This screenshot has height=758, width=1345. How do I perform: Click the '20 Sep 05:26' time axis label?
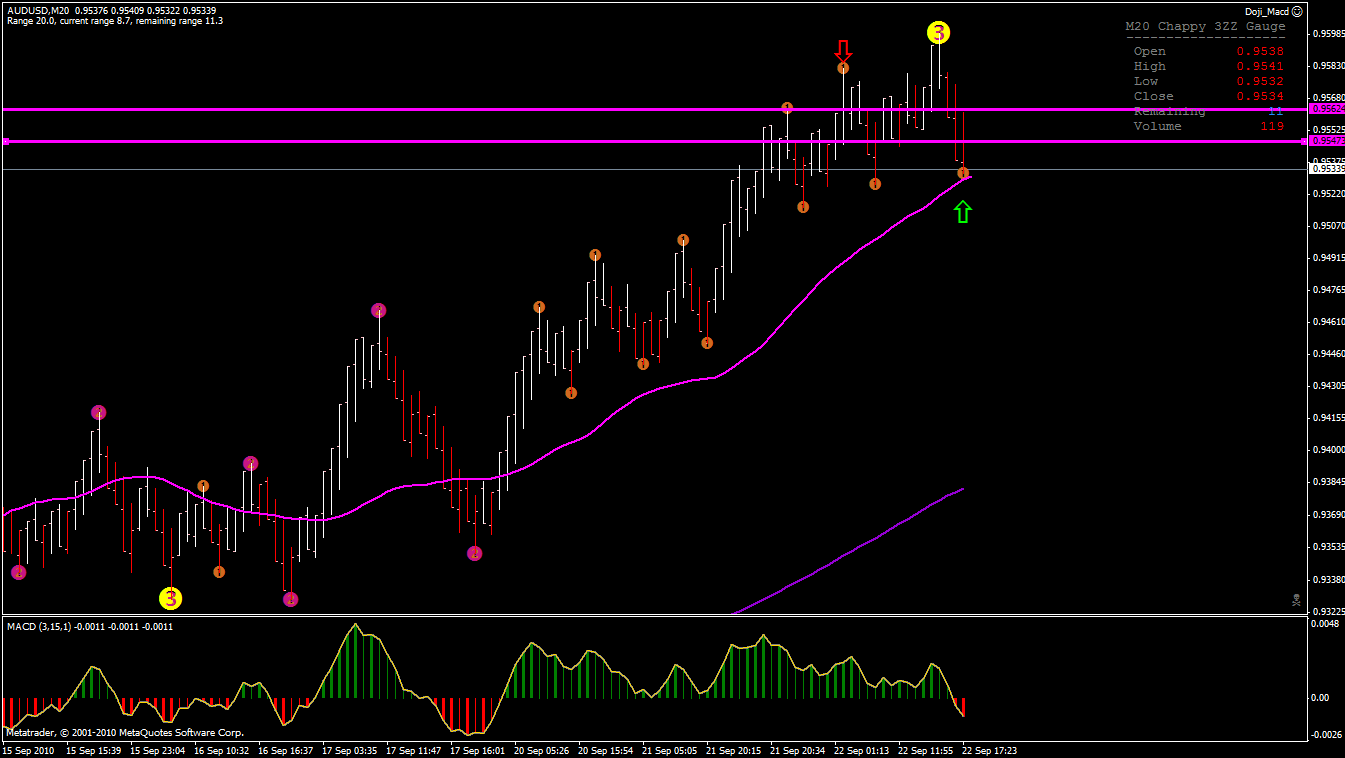(x=542, y=750)
